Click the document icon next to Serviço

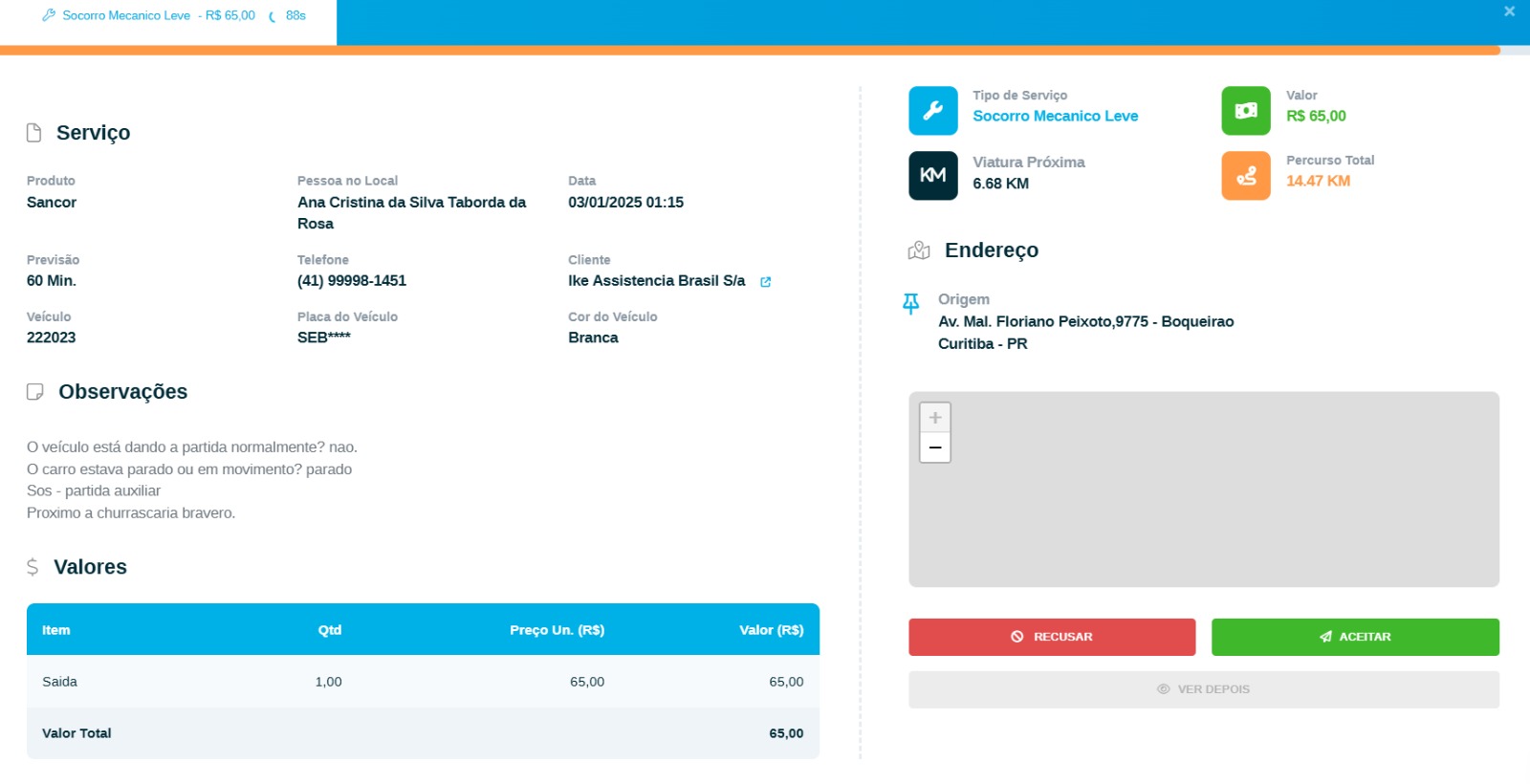click(x=34, y=133)
